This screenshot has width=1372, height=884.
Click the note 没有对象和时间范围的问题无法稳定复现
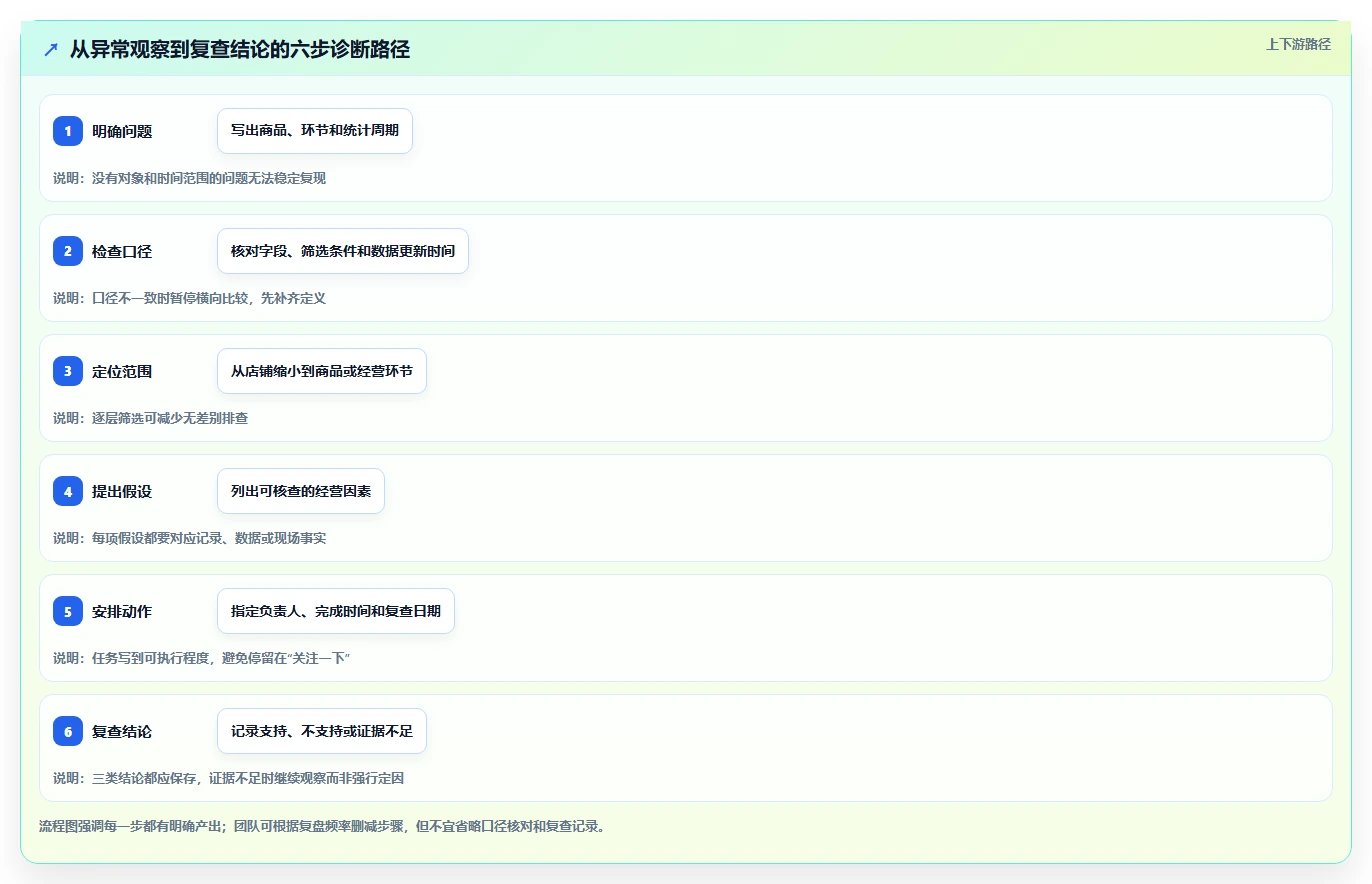point(209,178)
